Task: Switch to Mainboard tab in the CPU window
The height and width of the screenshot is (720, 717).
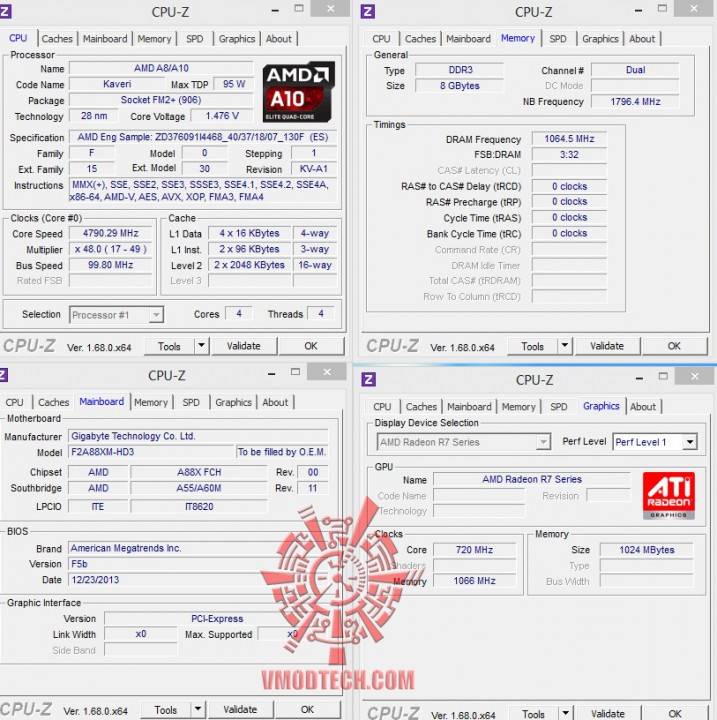Action: [x=105, y=39]
